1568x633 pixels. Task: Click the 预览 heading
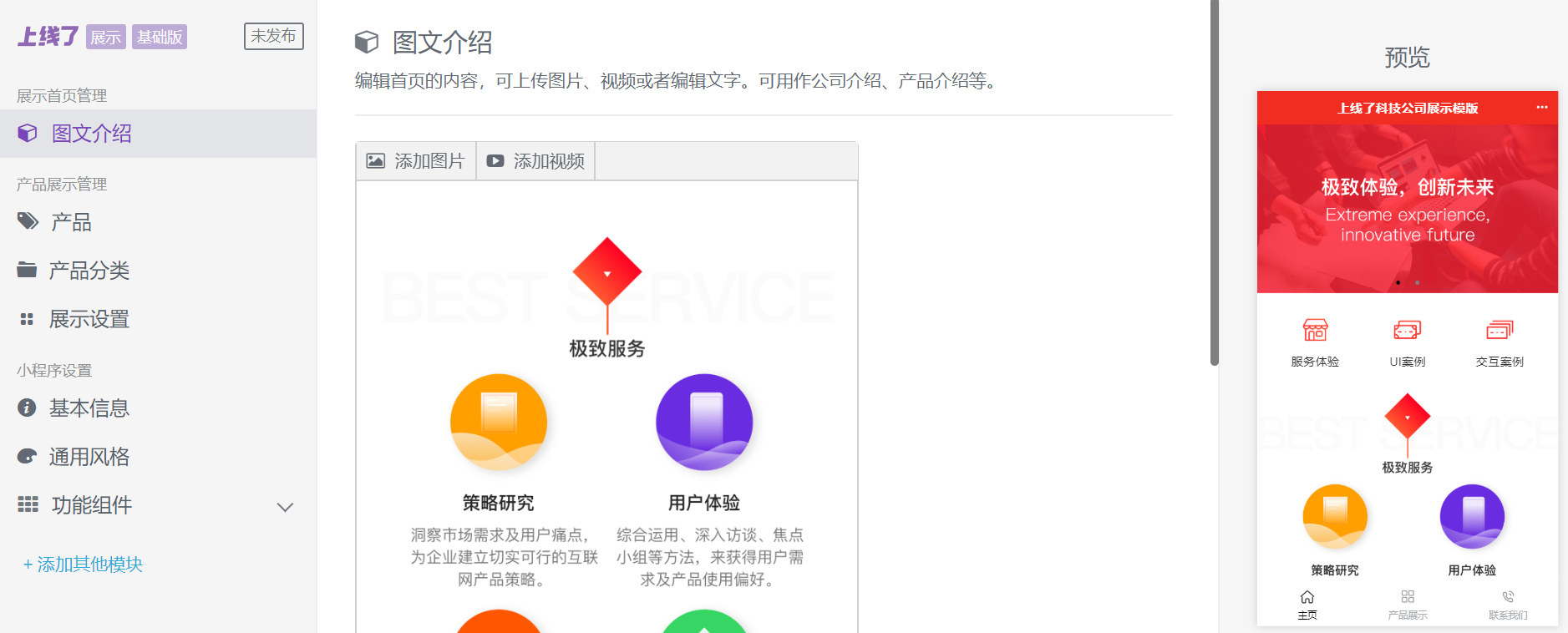pos(1408,57)
